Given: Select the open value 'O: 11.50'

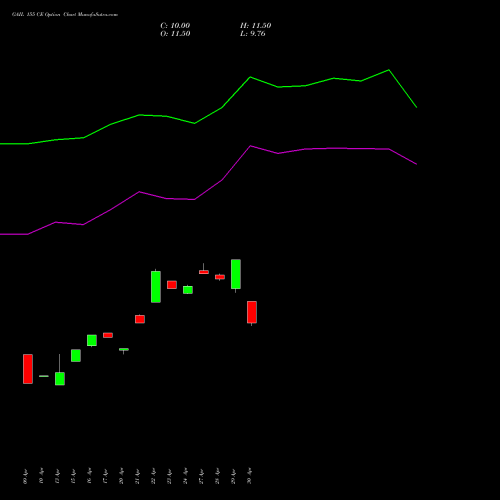Looking at the screenshot, I should 175,34.
